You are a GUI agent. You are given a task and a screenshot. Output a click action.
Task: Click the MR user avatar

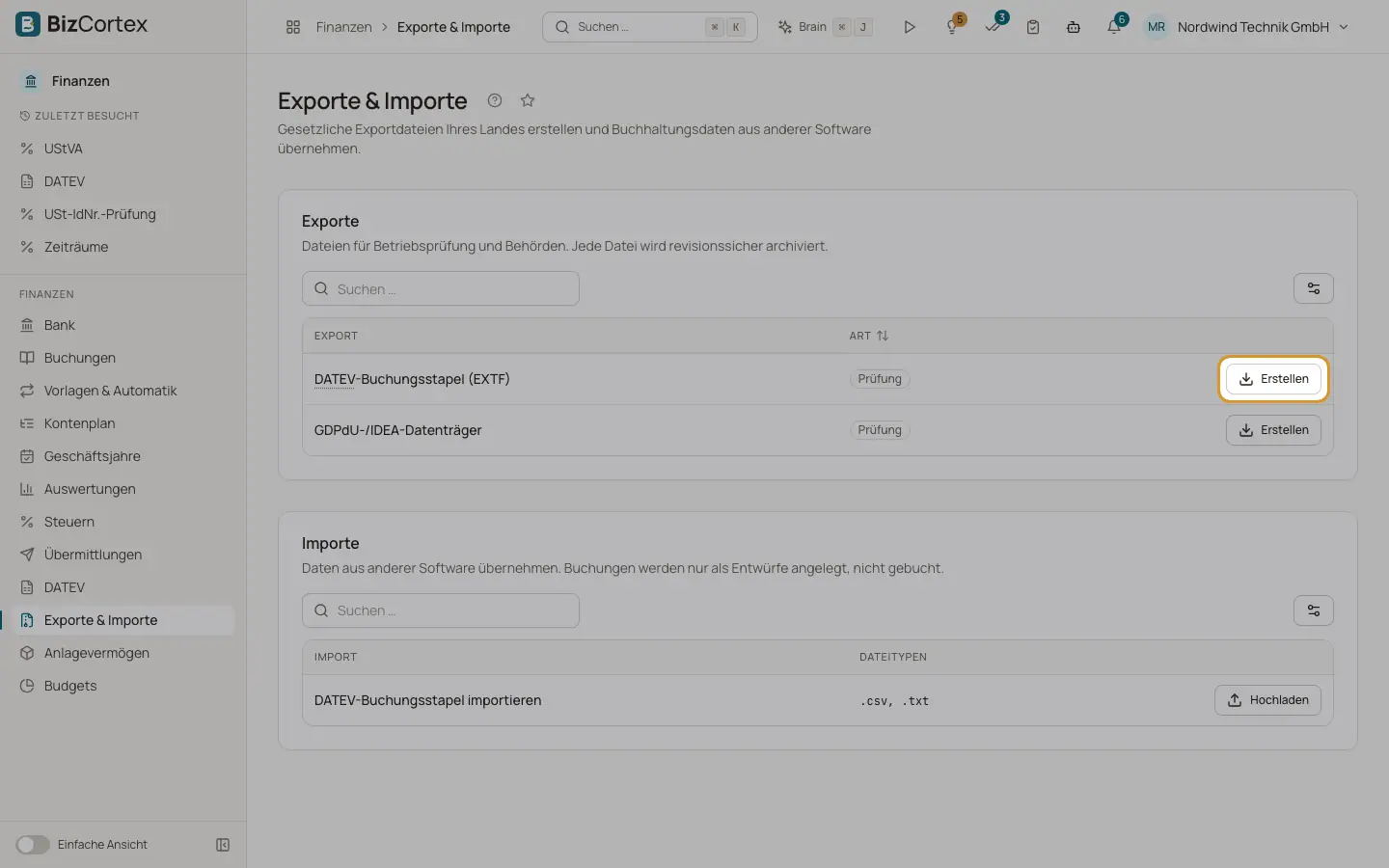point(1157,27)
